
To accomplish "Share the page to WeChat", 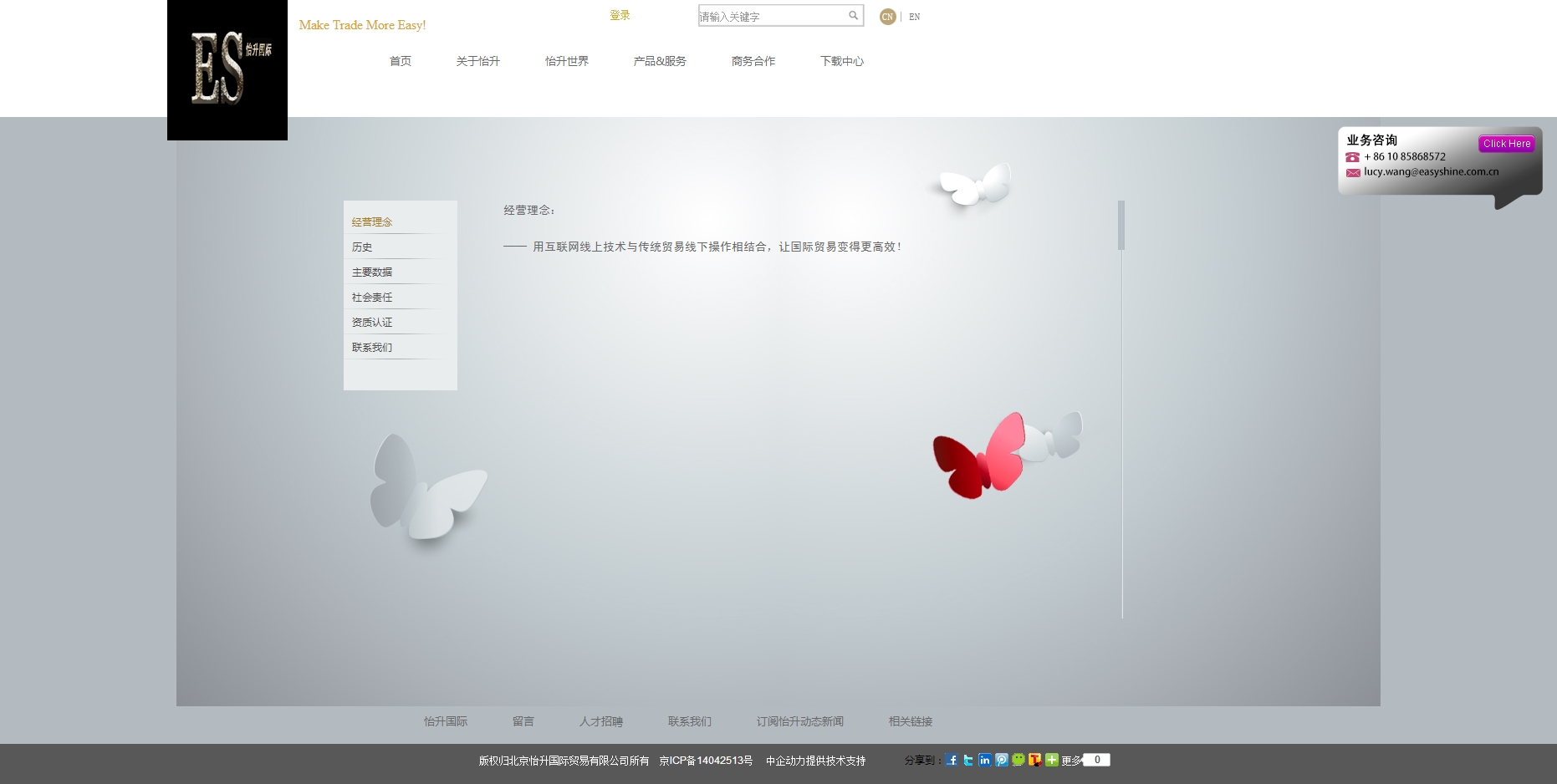I will tap(1018, 760).
